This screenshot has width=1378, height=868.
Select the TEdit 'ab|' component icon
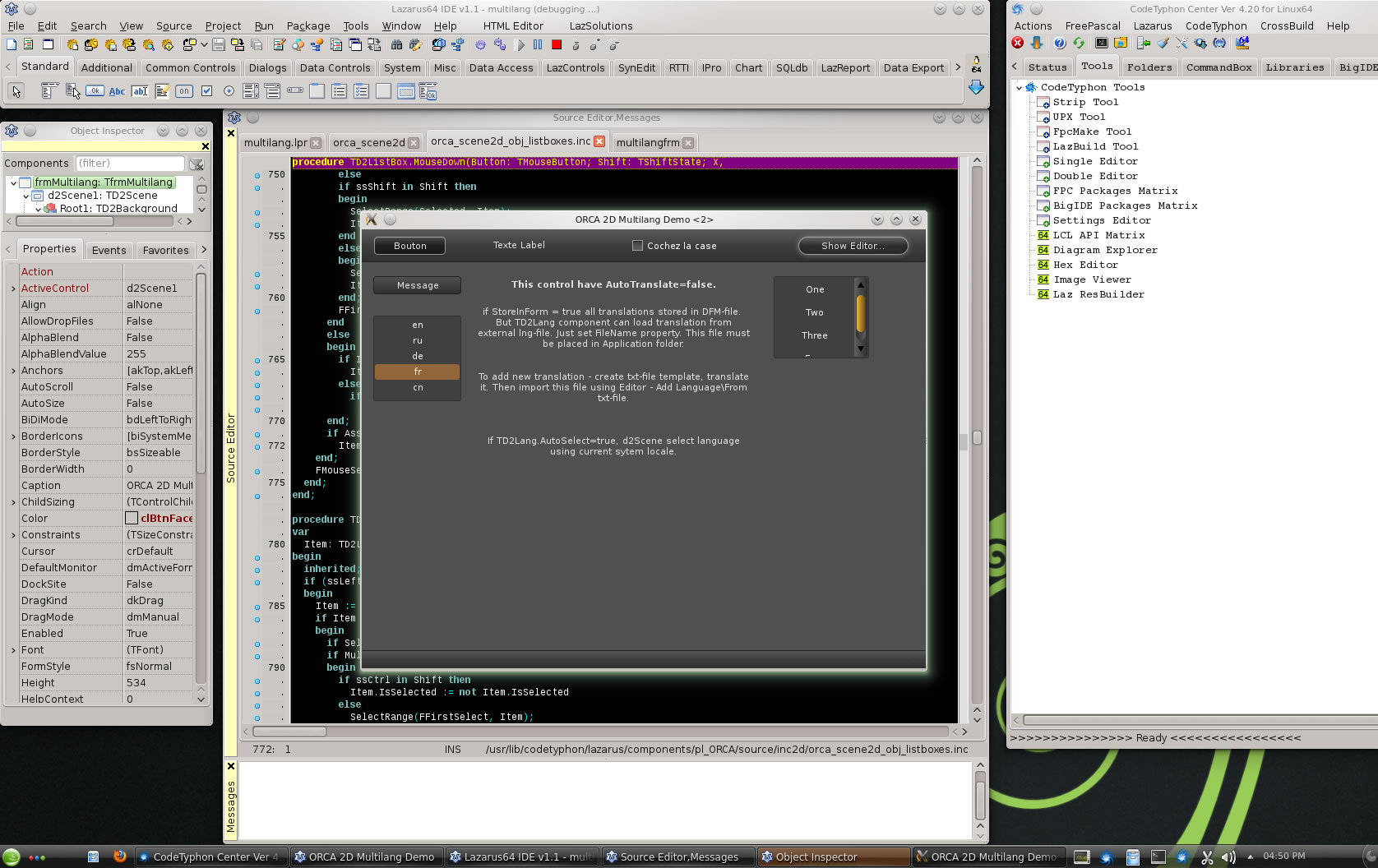coord(140,91)
